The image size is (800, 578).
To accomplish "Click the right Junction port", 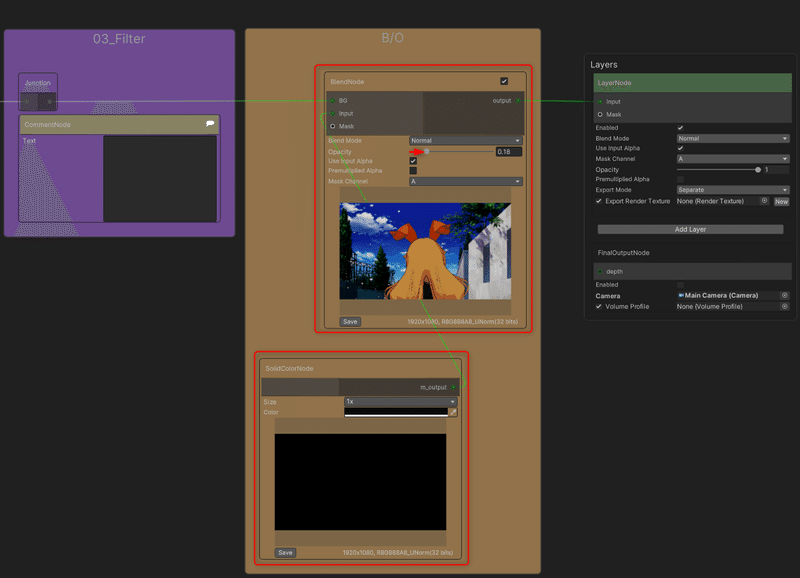I will pos(49,102).
